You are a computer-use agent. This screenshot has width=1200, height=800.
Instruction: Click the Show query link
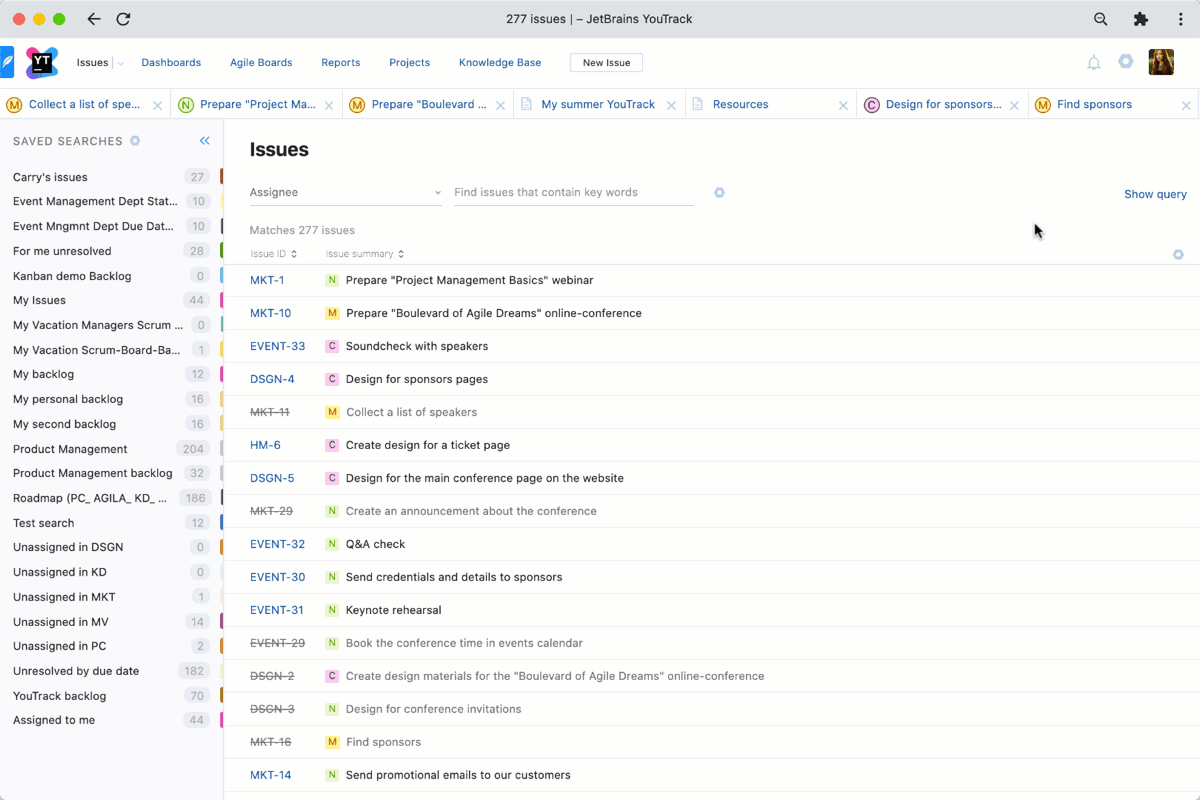(1155, 193)
